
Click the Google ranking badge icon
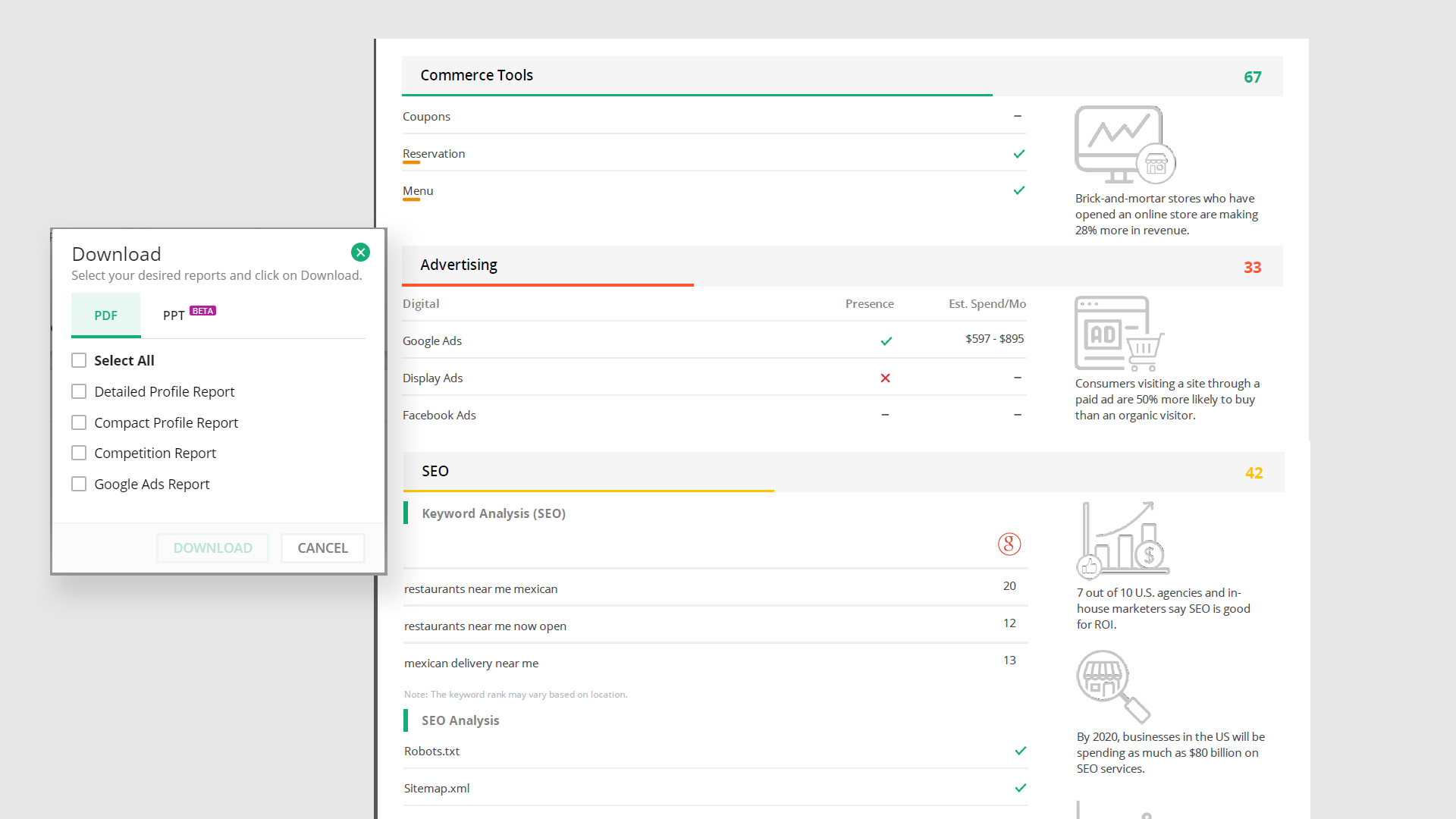pos(1009,544)
